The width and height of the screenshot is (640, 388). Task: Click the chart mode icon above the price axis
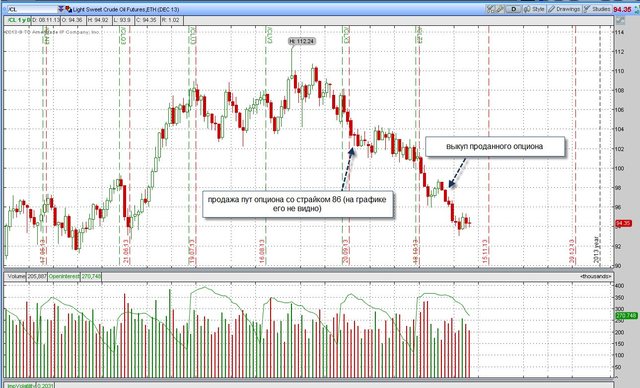[x=620, y=20]
